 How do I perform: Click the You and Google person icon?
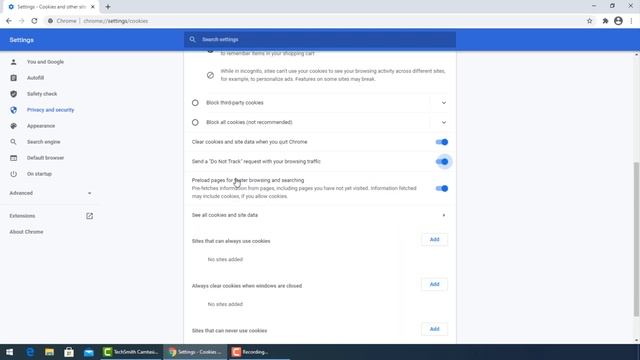click(13, 62)
